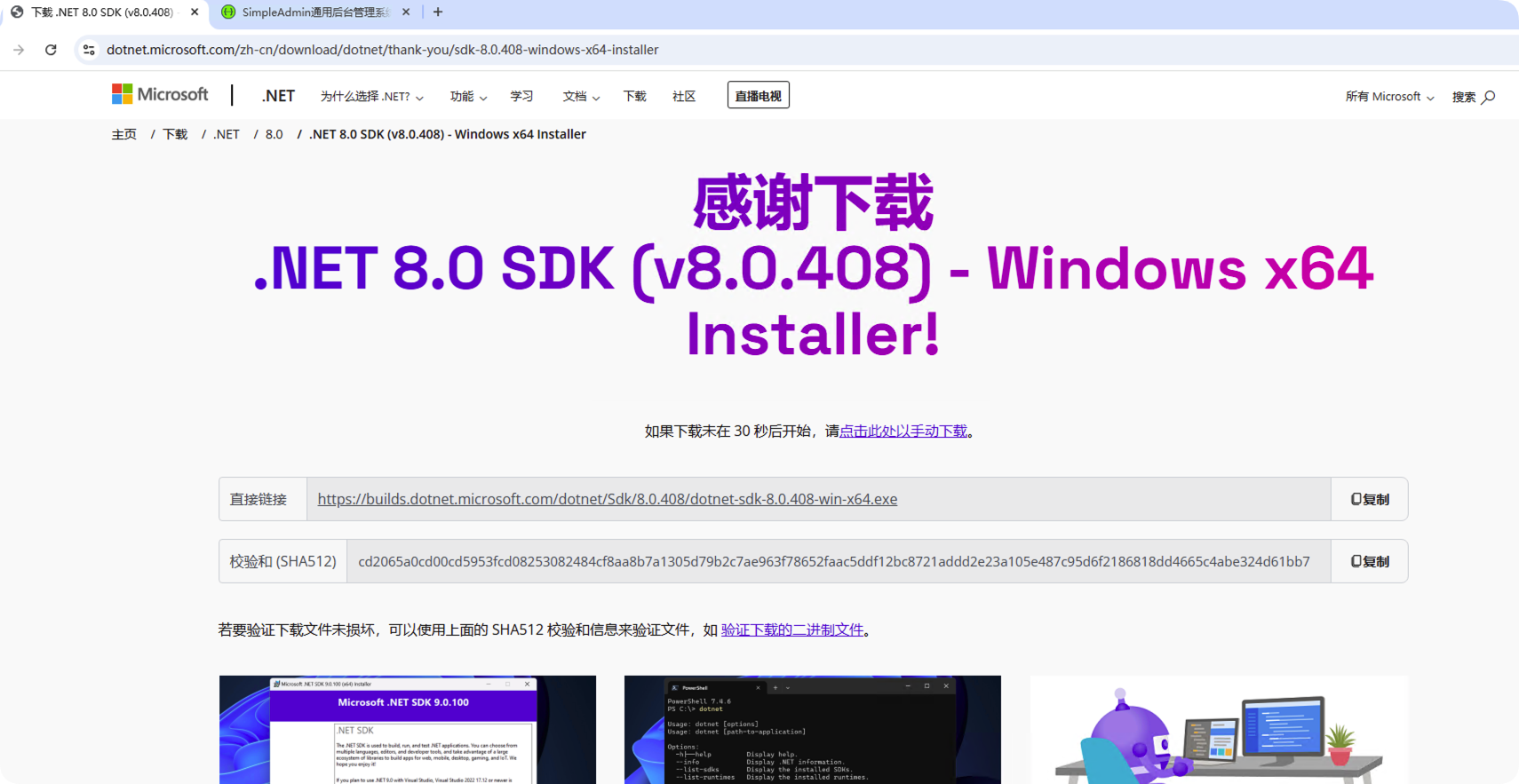Click 点击此处以手动下载 link
1519x784 pixels.
(903, 431)
